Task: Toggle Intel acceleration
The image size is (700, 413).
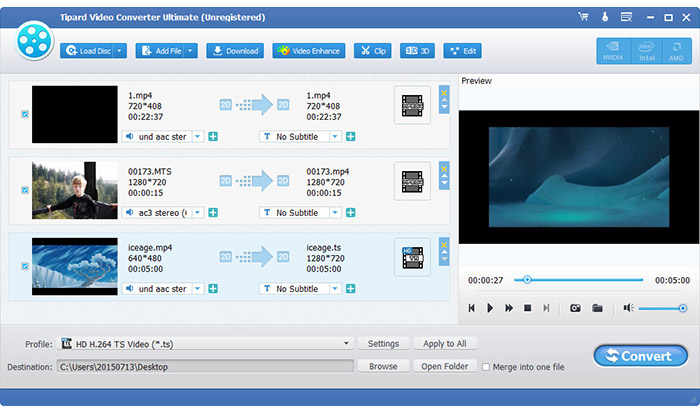Action: coord(646,51)
